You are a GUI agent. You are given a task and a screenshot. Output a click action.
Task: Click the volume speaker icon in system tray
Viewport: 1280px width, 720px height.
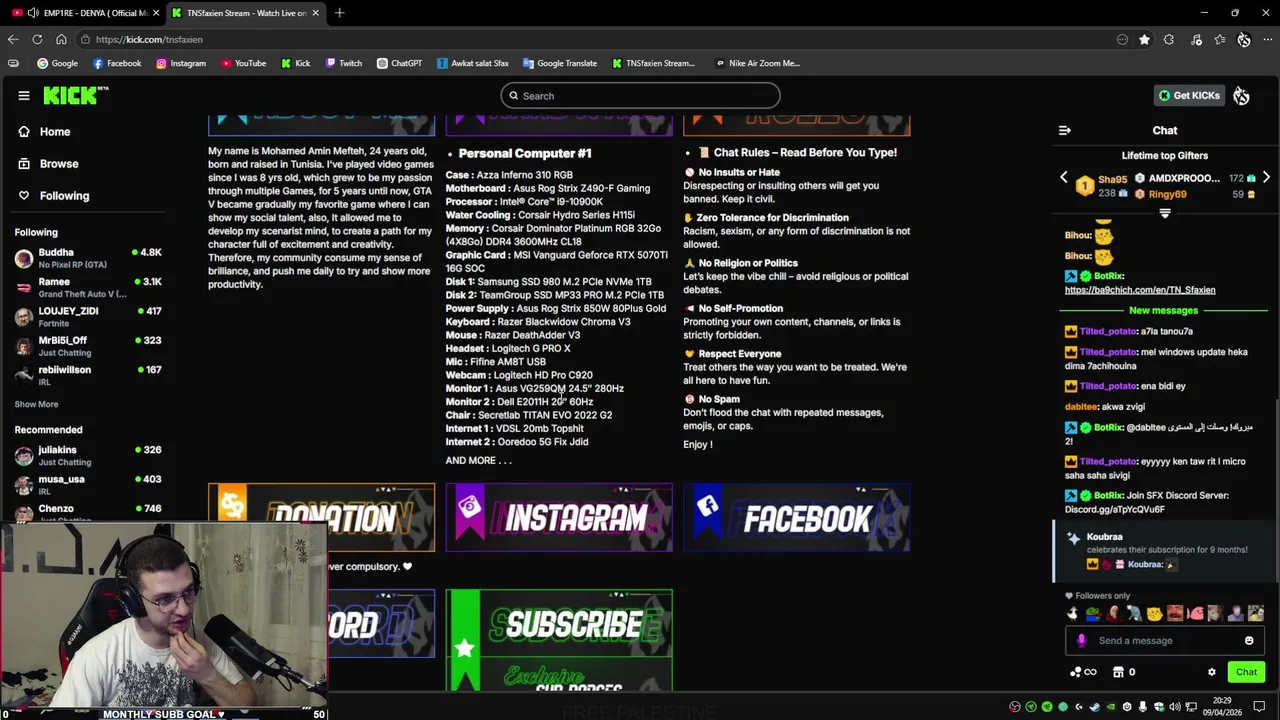[1175, 707]
